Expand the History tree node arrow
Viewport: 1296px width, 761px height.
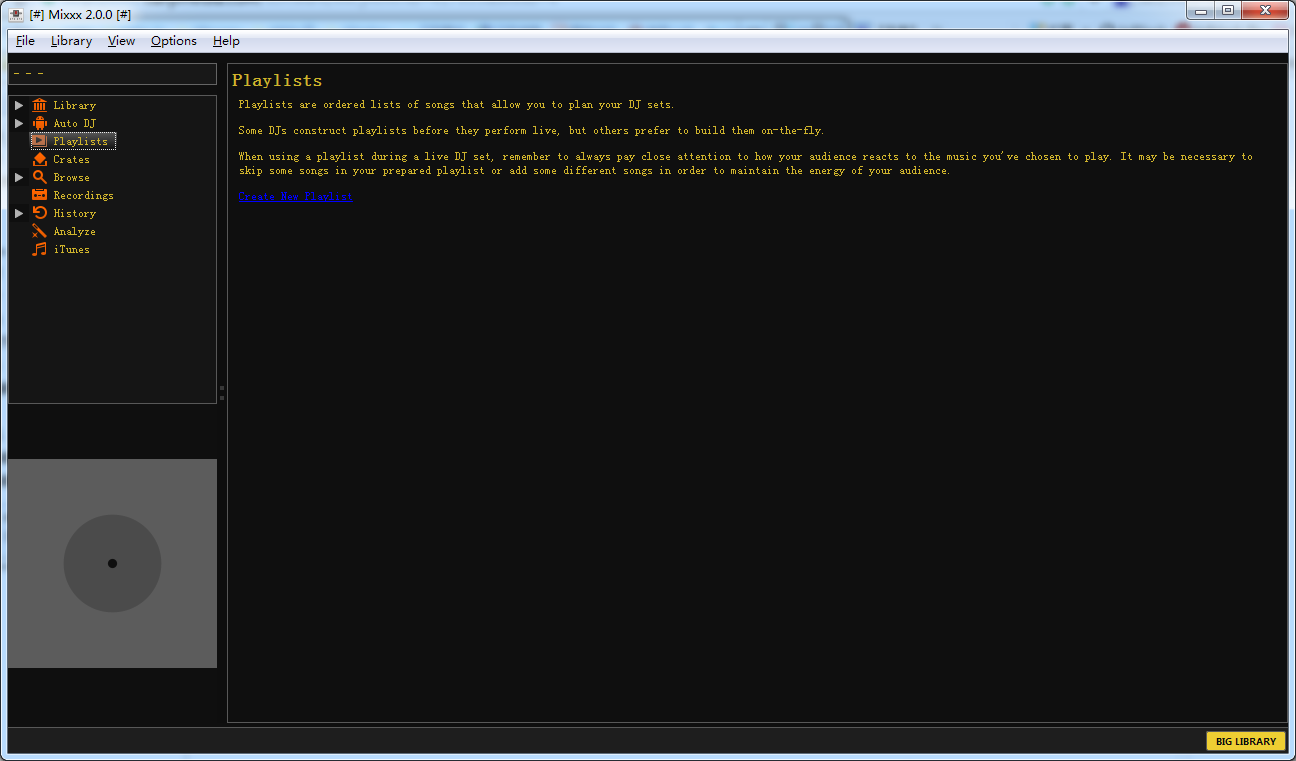pos(19,213)
